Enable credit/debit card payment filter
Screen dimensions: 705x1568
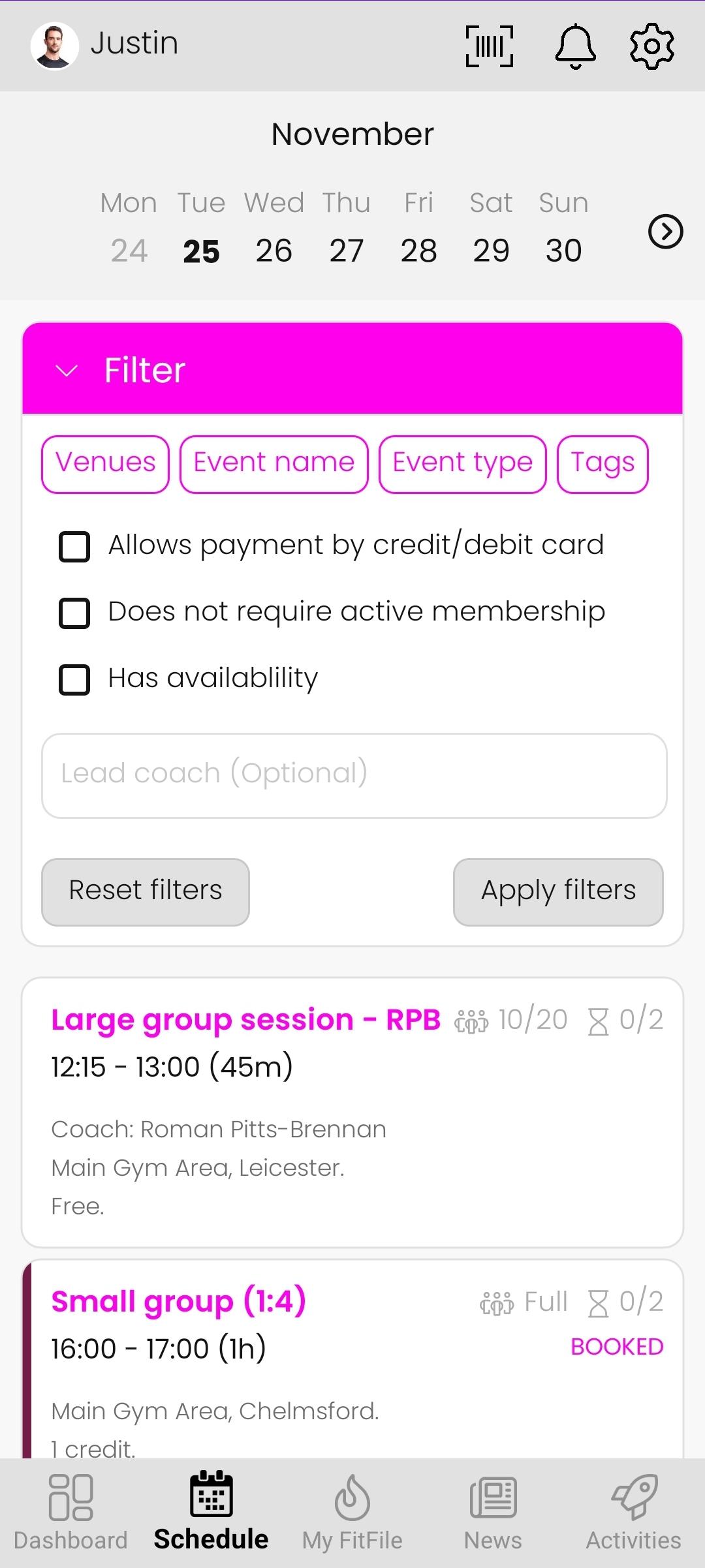click(74, 546)
